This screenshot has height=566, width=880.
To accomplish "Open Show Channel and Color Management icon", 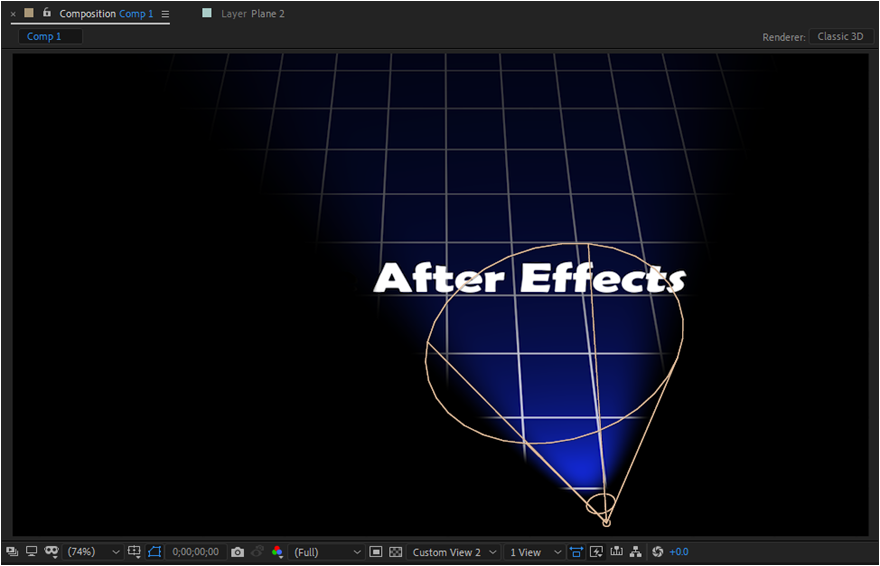I will (x=277, y=552).
